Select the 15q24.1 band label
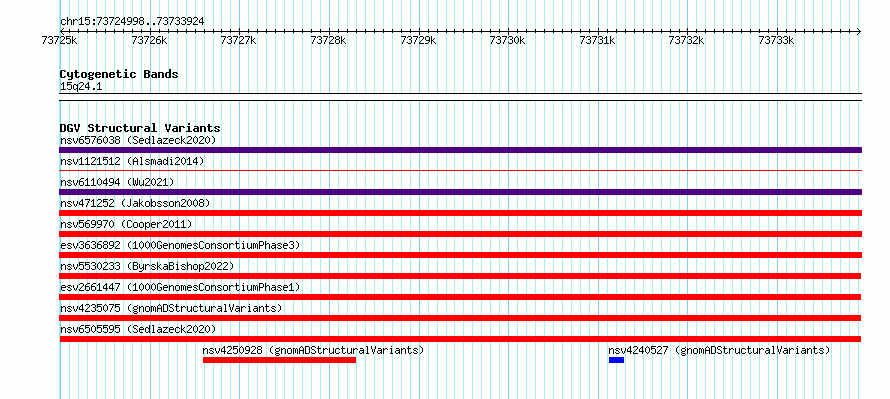 click(x=81, y=87)
